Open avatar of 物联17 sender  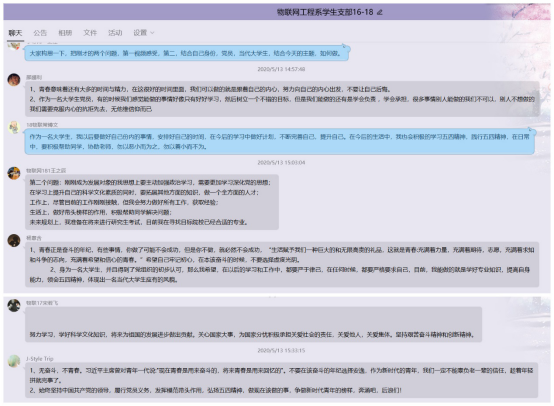pyautogui.click(x=14, y=306)
